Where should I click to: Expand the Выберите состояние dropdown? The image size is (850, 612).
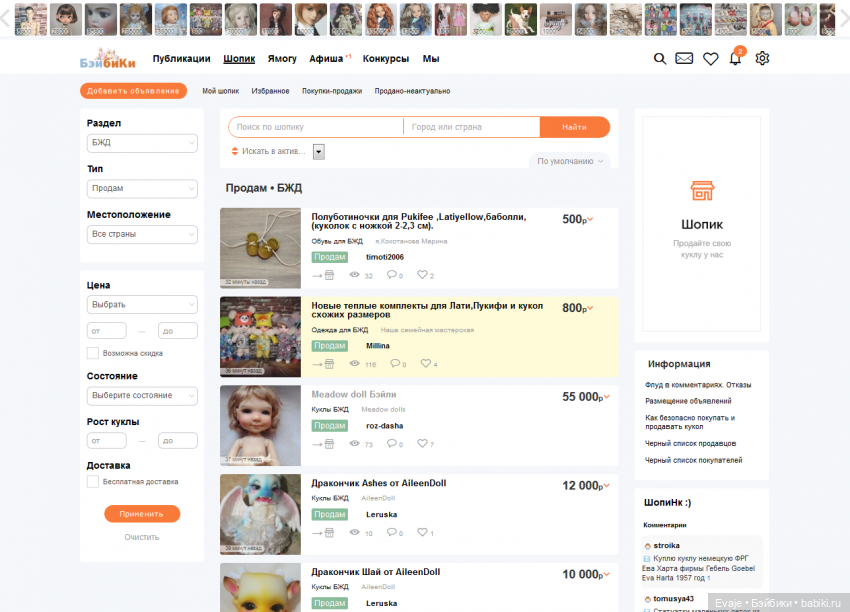pyautogui.click(x=142, y=395)
